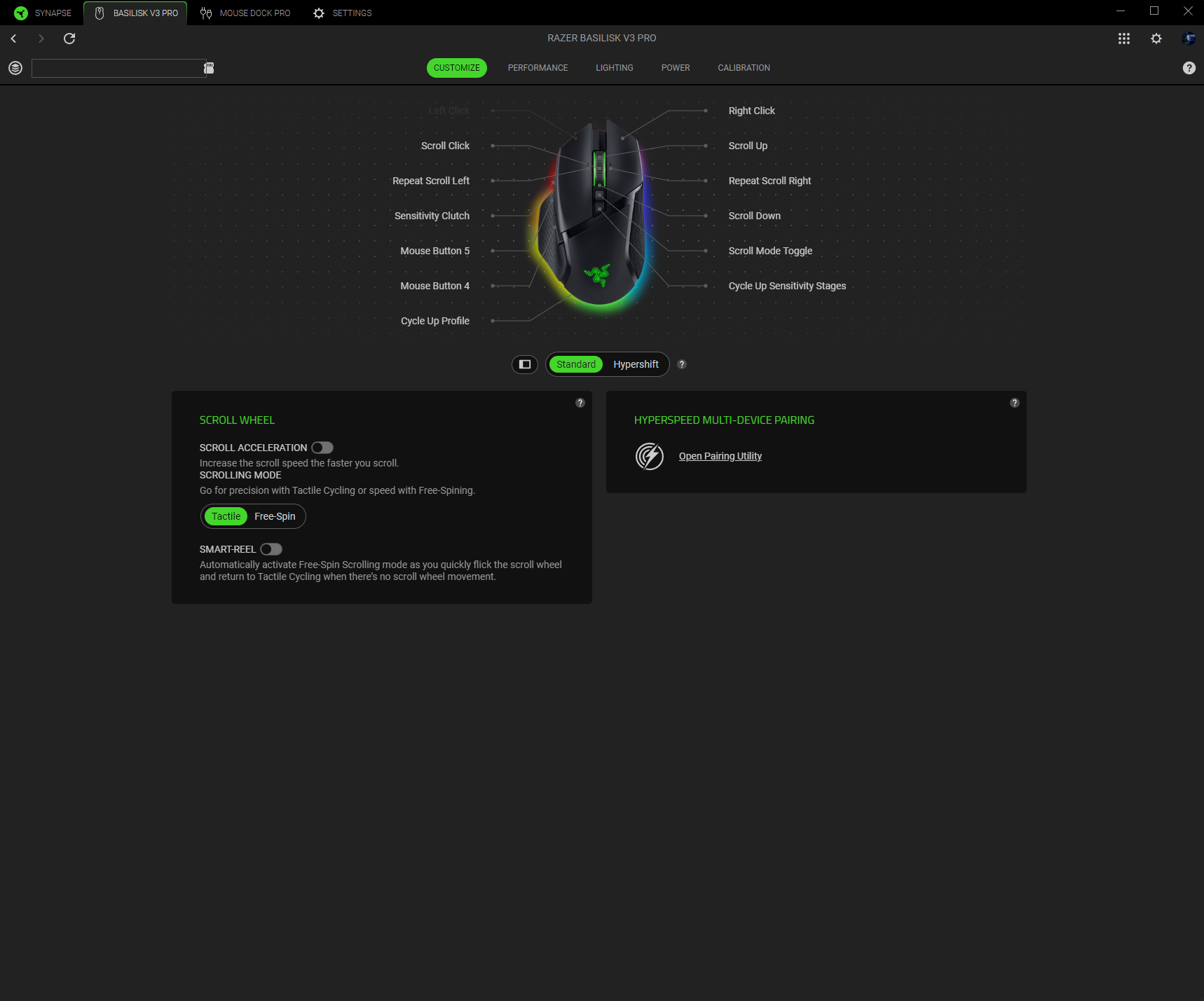Select the Right Click button assignment
1204x1001 pixels.
(x=751, y=111)
